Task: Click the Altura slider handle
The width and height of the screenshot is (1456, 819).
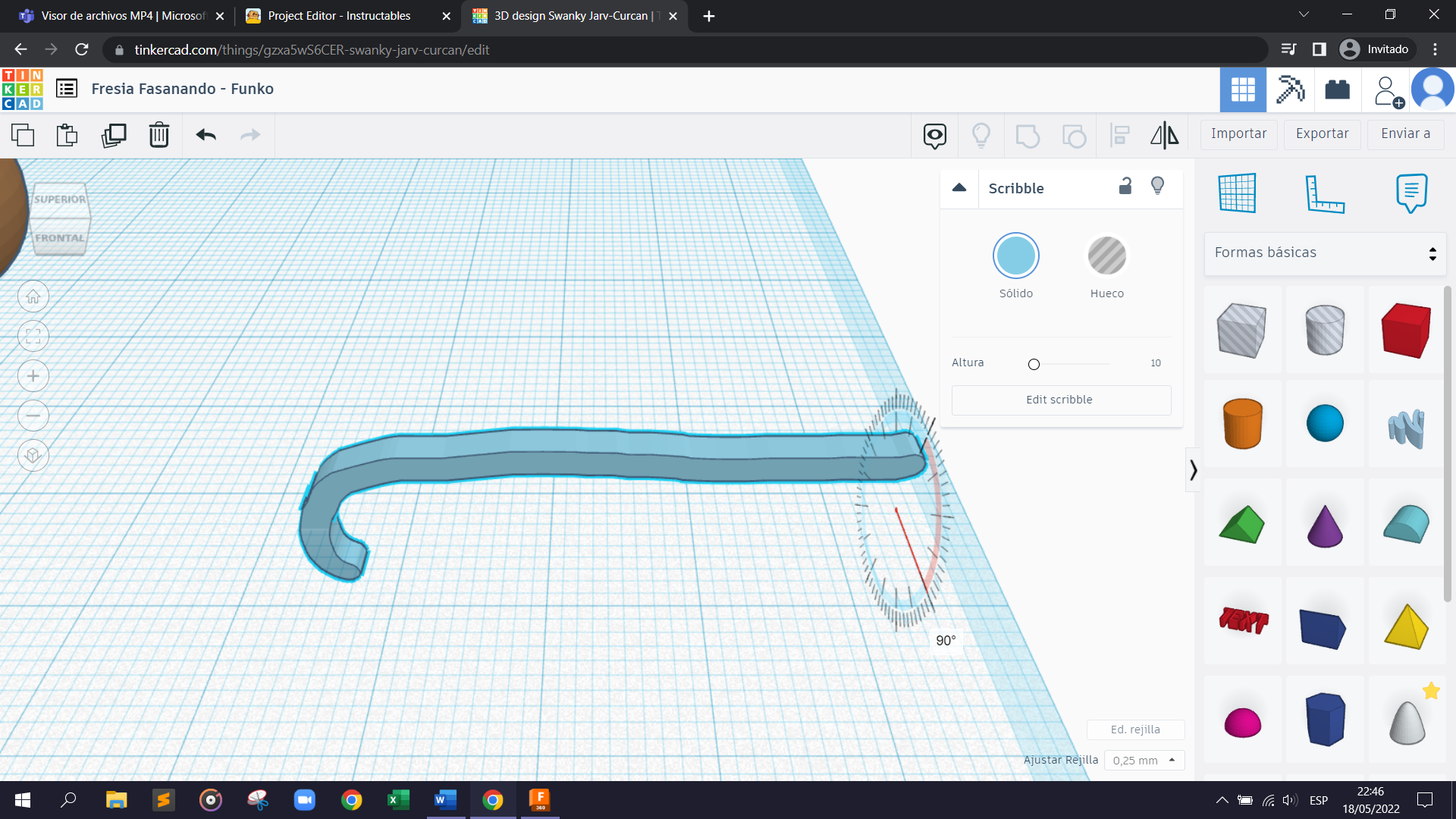Action: pos(1034,364)
